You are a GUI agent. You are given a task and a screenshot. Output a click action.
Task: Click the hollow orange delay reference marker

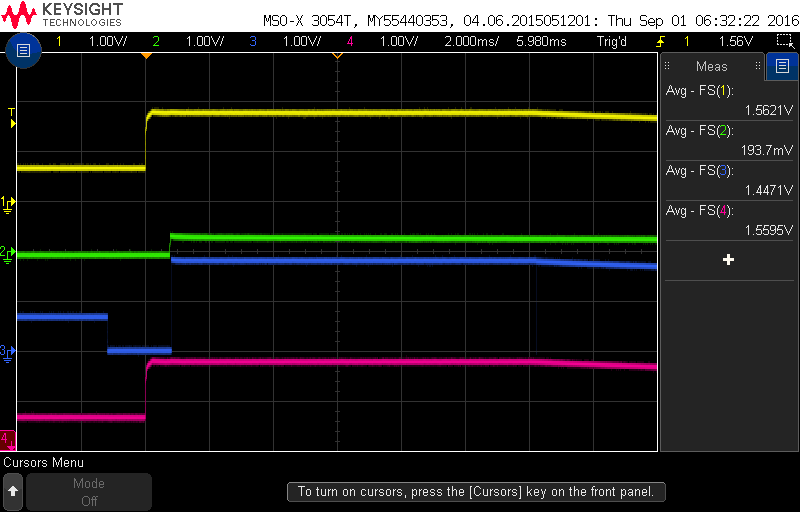click(x=337, y=55)
